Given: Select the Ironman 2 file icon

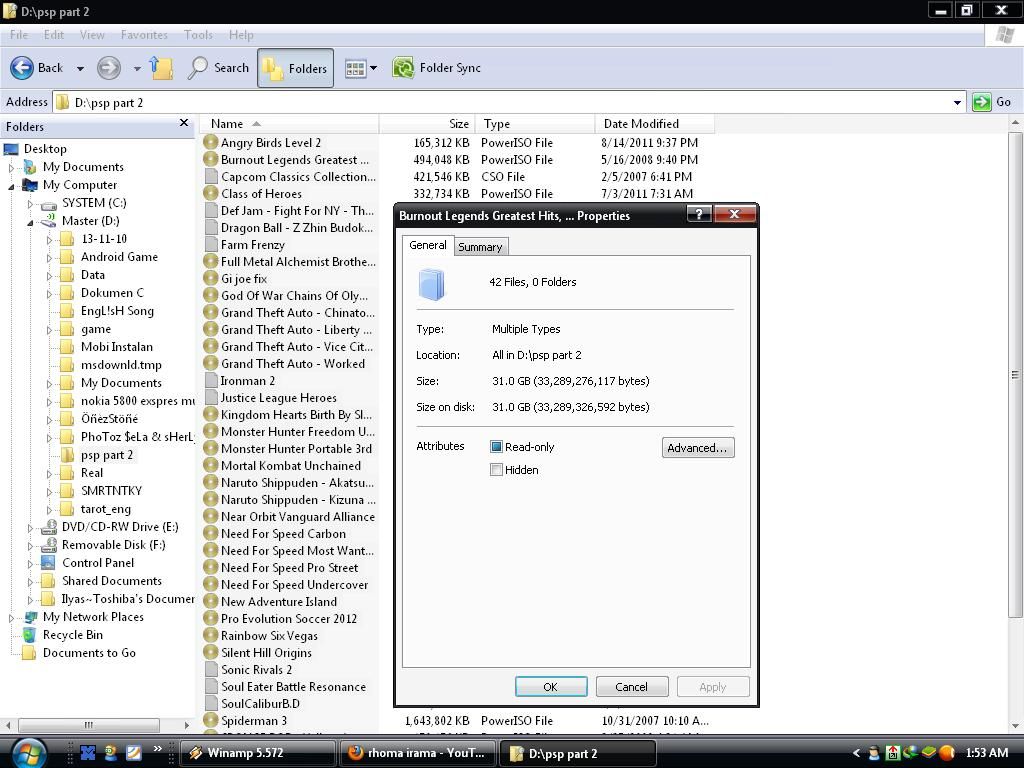Looking at the screenshot, I should (211, 380).
